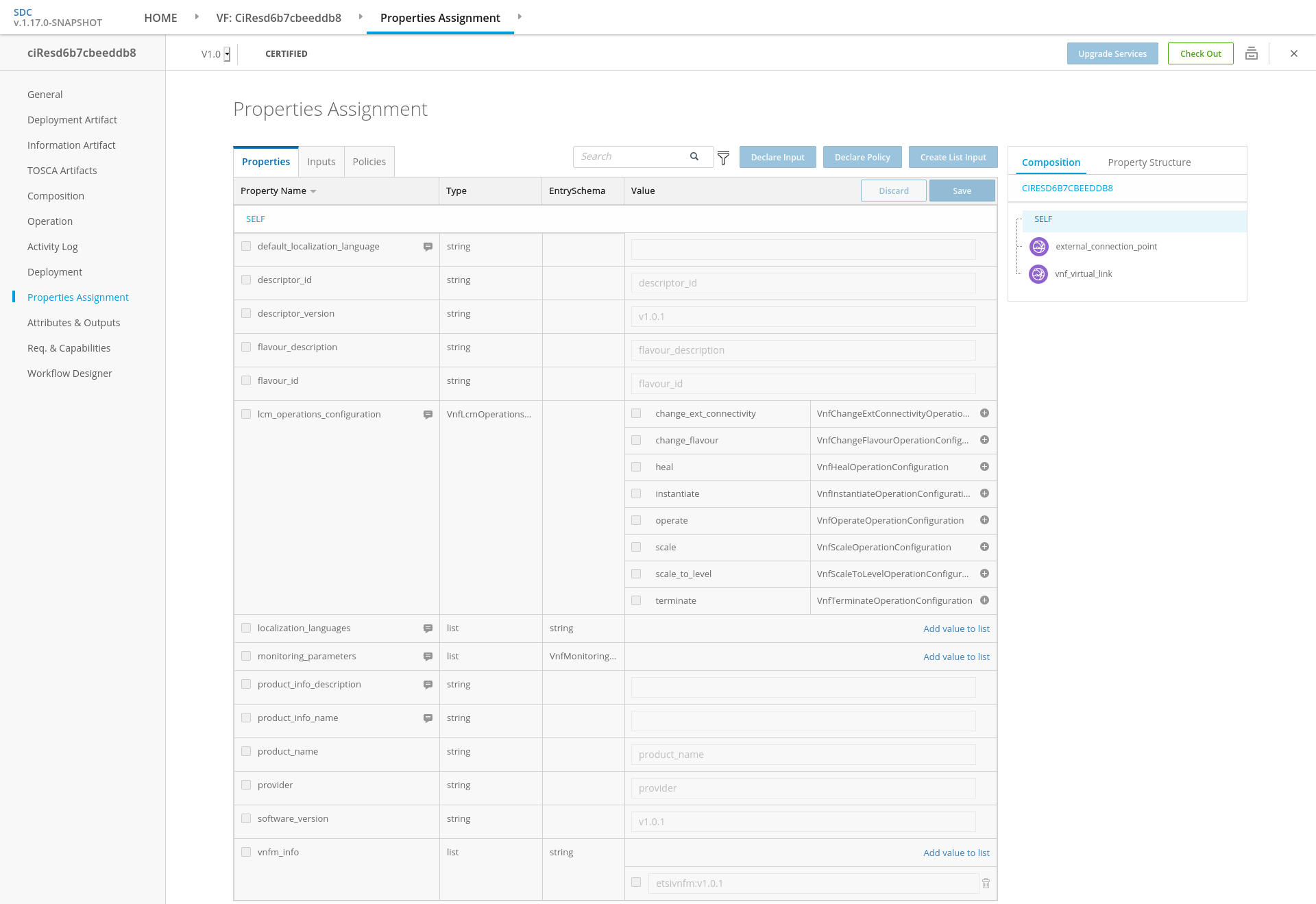This screenshot has height=904, width=1316.
Task: Expand terminate row with plus icon
Action: (984, 600)
